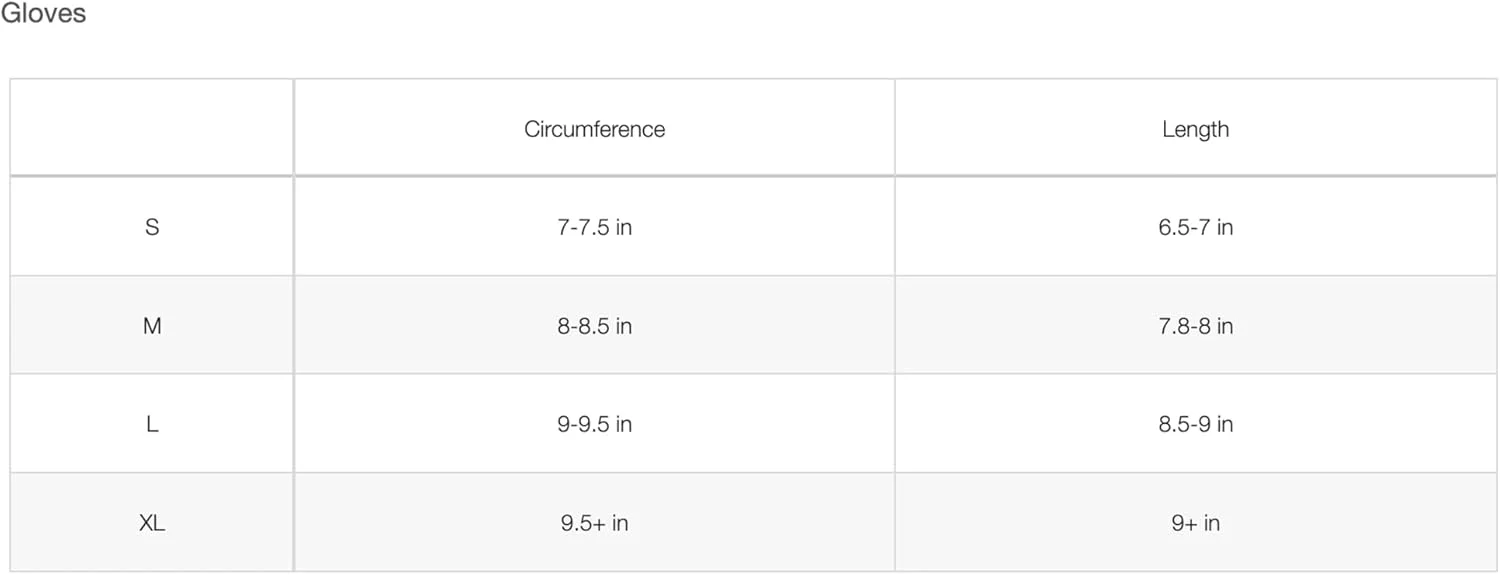Click the 7.8-8 in length cell
Image resolution: width=1500 pixels, height=575 pixels.
[x=1195, y=326]
